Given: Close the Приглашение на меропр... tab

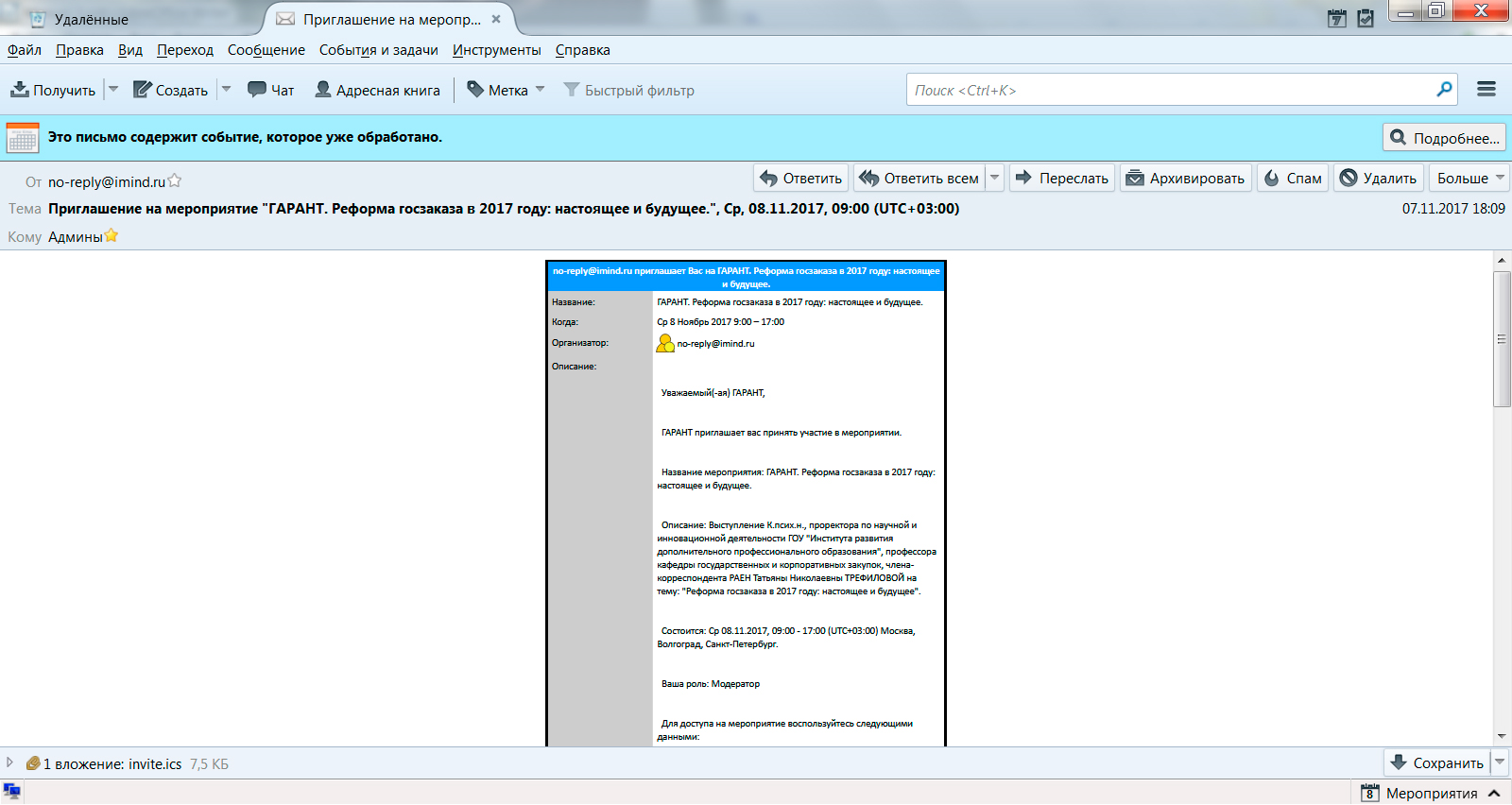Looking at the screenshot, I should pos(496,19).
